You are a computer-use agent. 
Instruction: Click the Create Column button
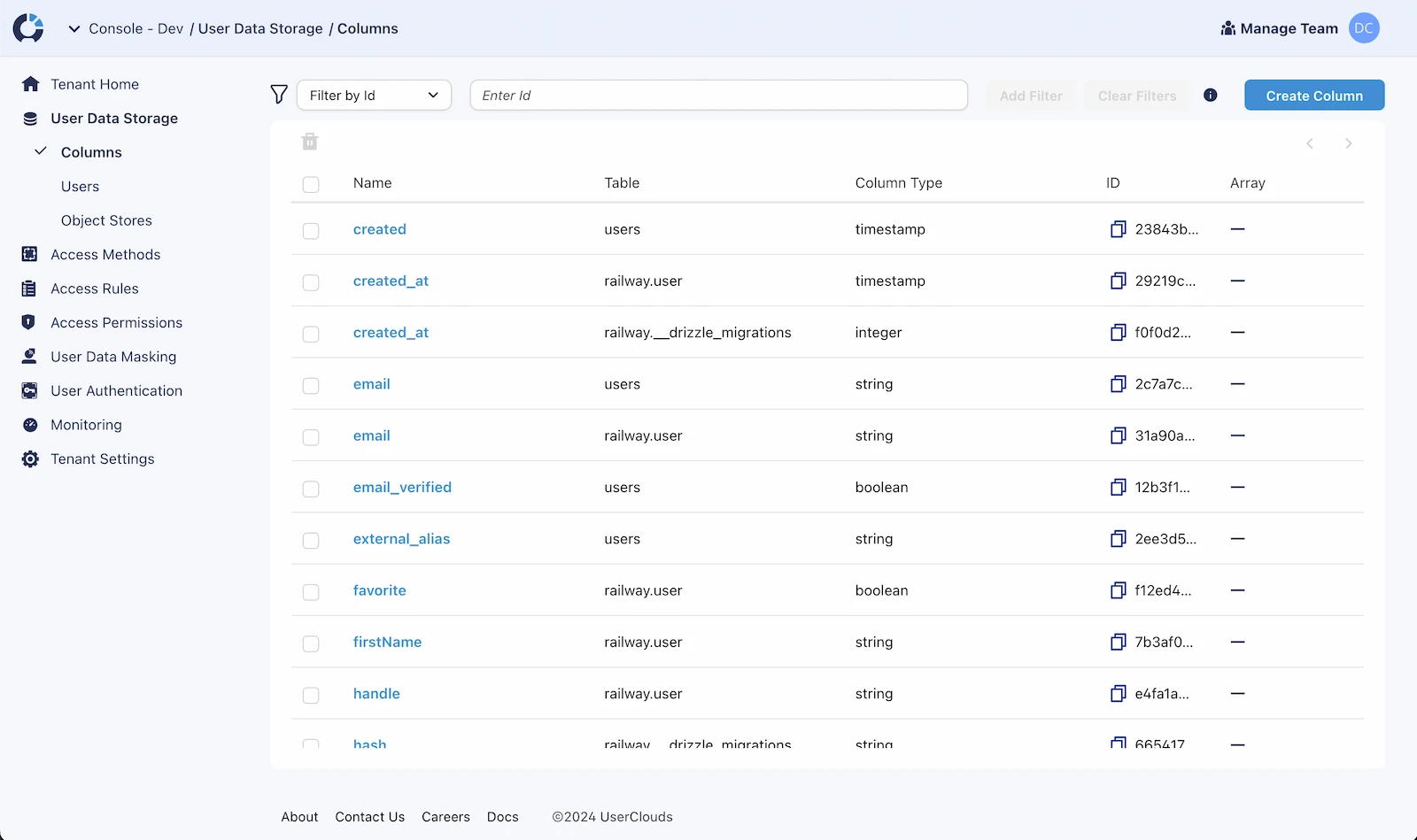click(1314, 95)
